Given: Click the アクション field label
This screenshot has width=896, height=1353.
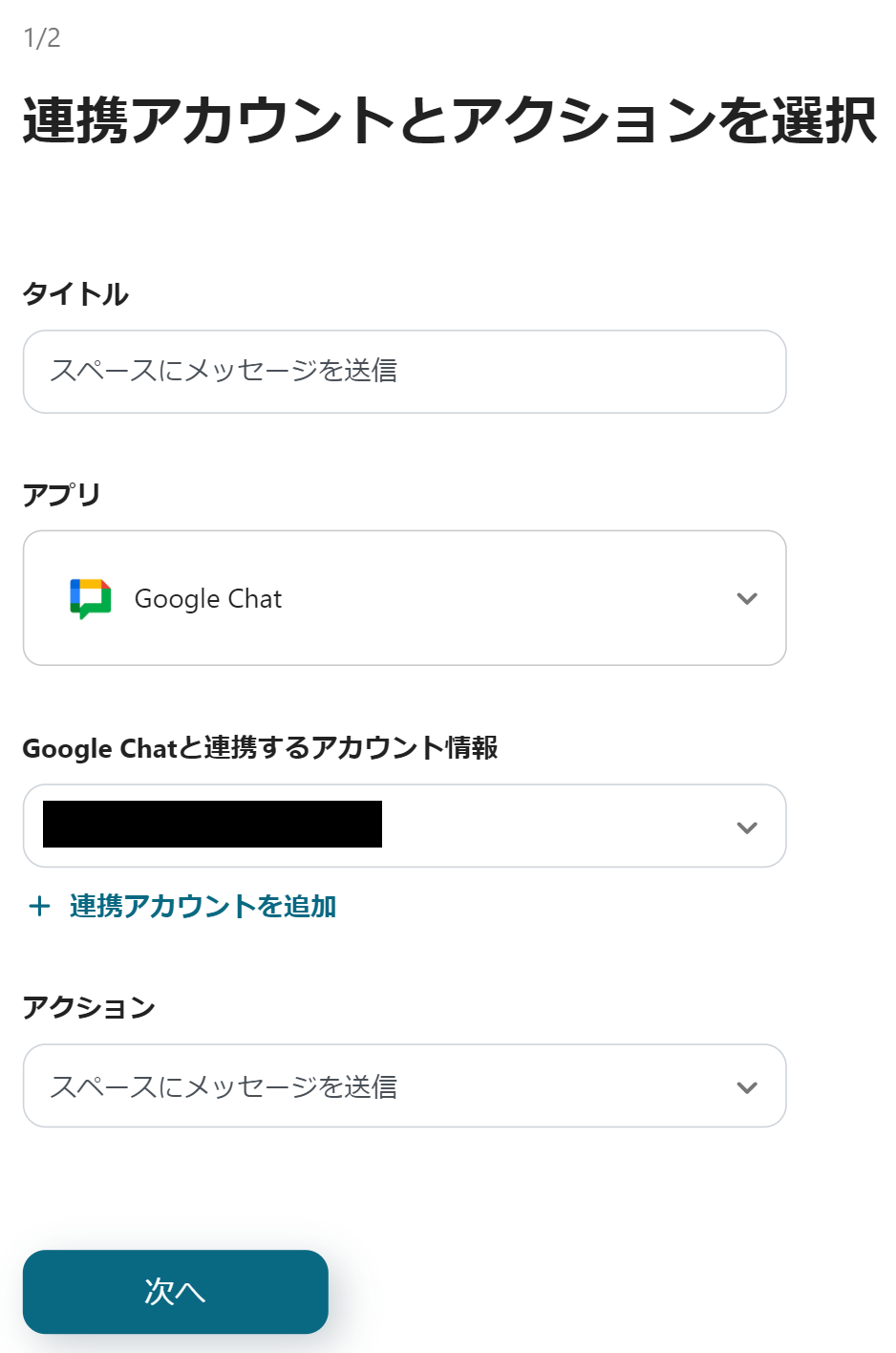Looking at the screenshot, I should (89, 1007).
